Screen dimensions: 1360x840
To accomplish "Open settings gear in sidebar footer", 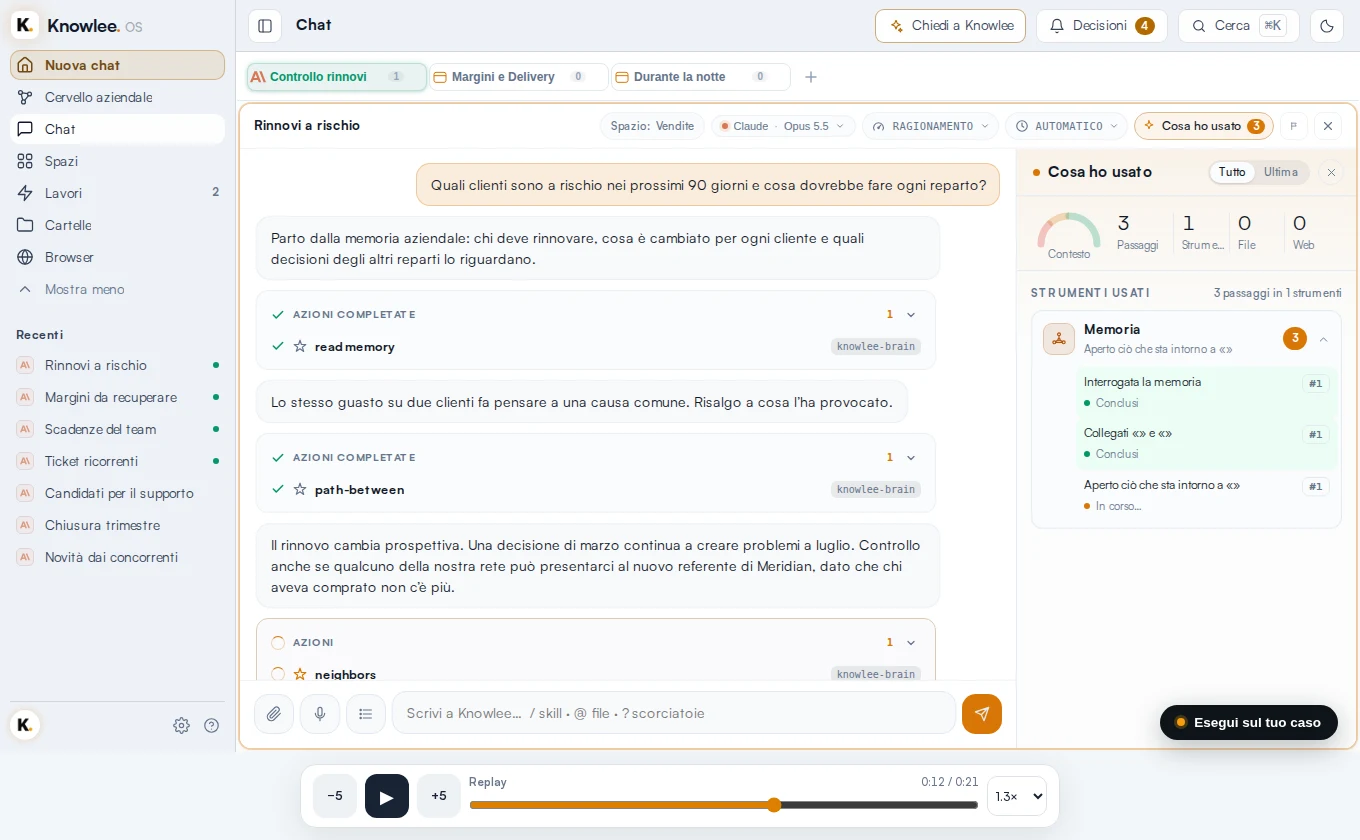I will point(181,726).
